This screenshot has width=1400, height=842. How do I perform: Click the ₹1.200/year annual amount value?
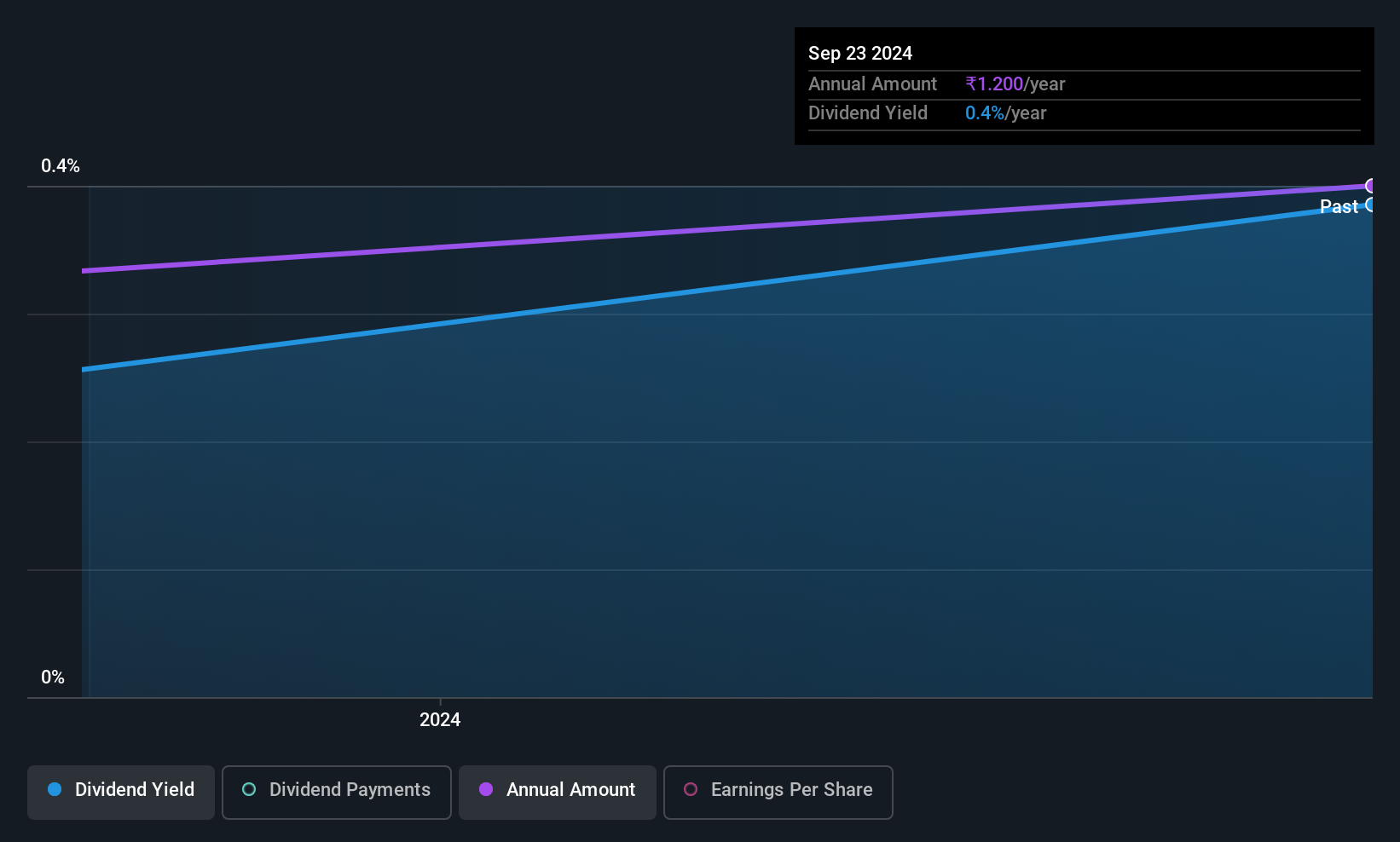click(1015, 84)
